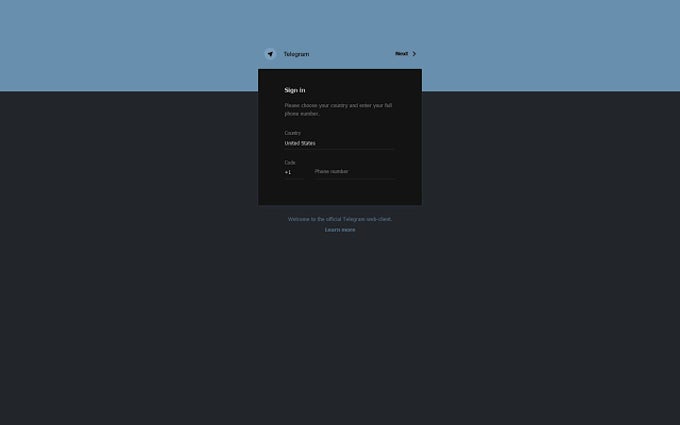
Task: Click the 'Welcome to the official Telegram web-client' text
Action: pos(340,219)
